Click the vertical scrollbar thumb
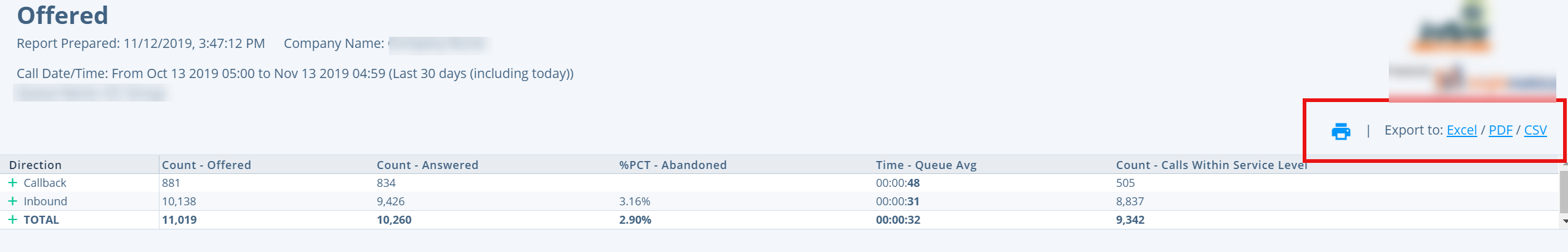Screen dimensions: 1568x252 (x=1564, y=192)
